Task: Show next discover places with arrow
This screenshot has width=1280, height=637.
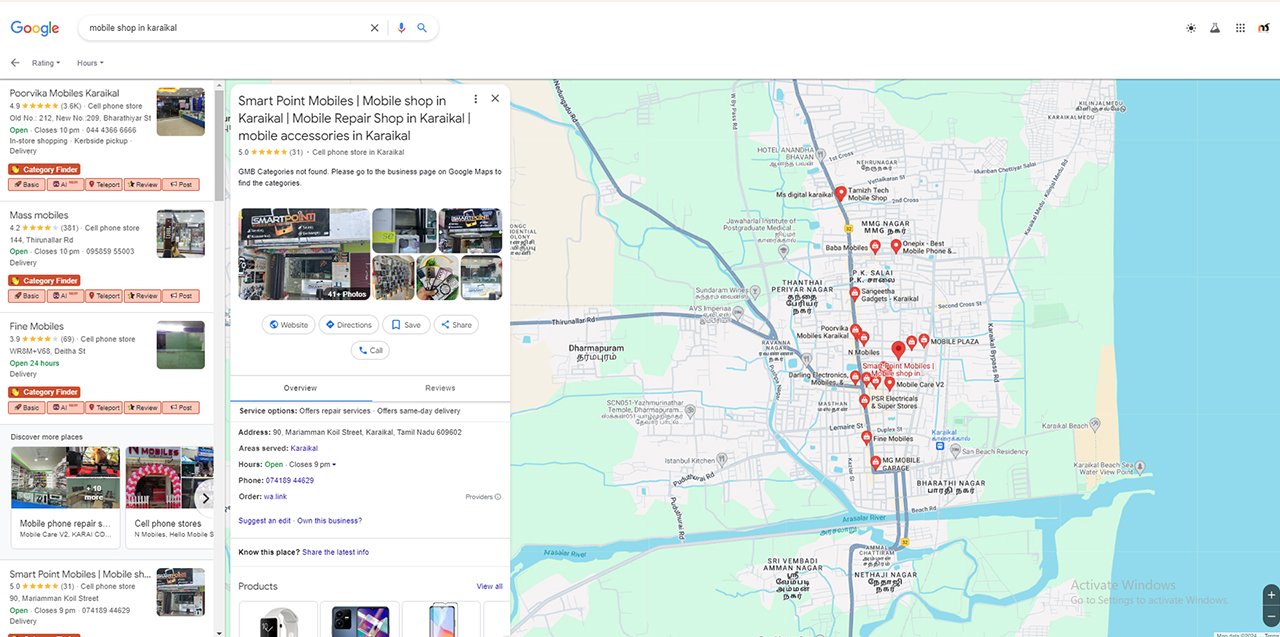Action: tap(204, 498)
